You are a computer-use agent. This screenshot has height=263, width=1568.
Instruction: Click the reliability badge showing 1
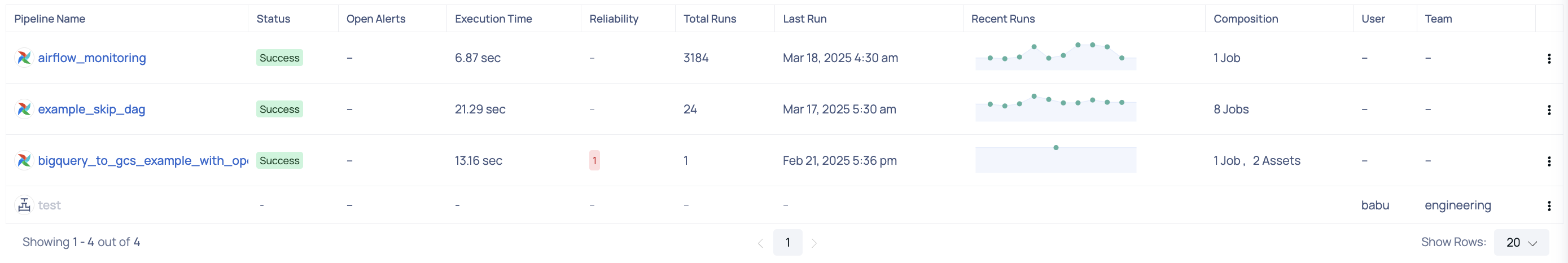(594, 160)
